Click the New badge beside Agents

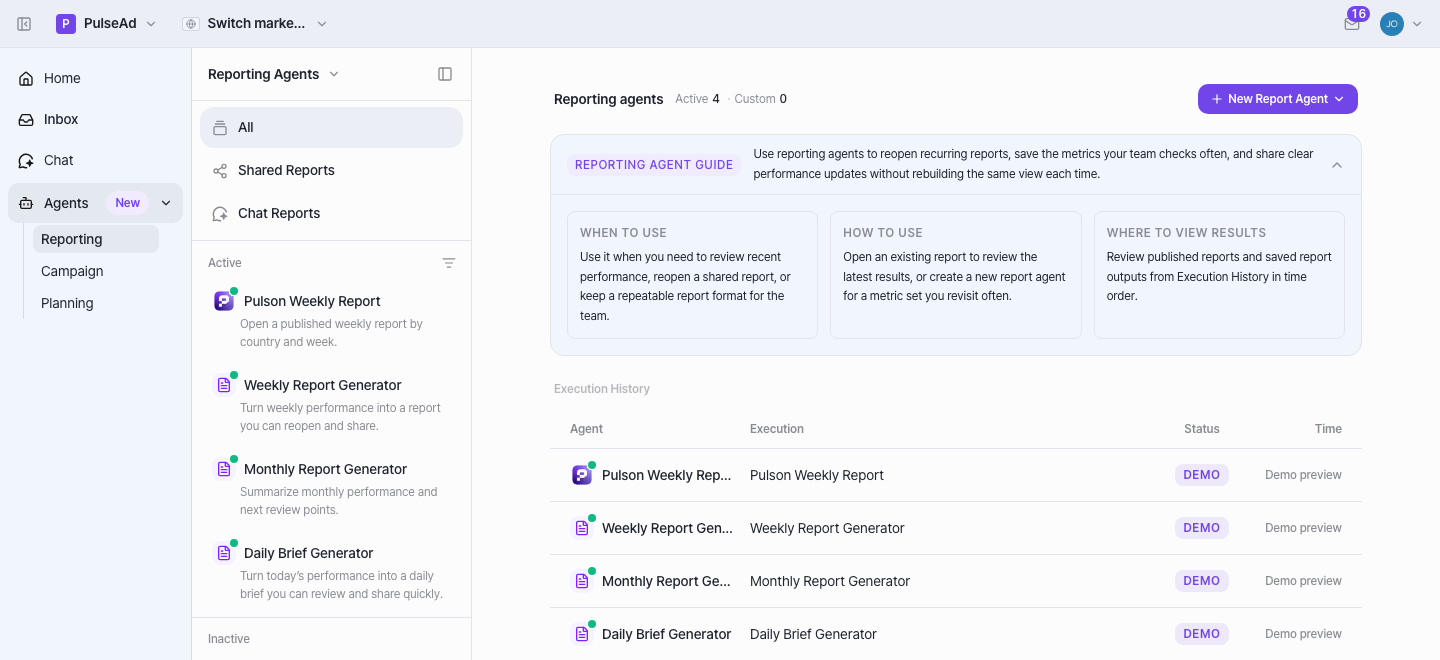128,203
